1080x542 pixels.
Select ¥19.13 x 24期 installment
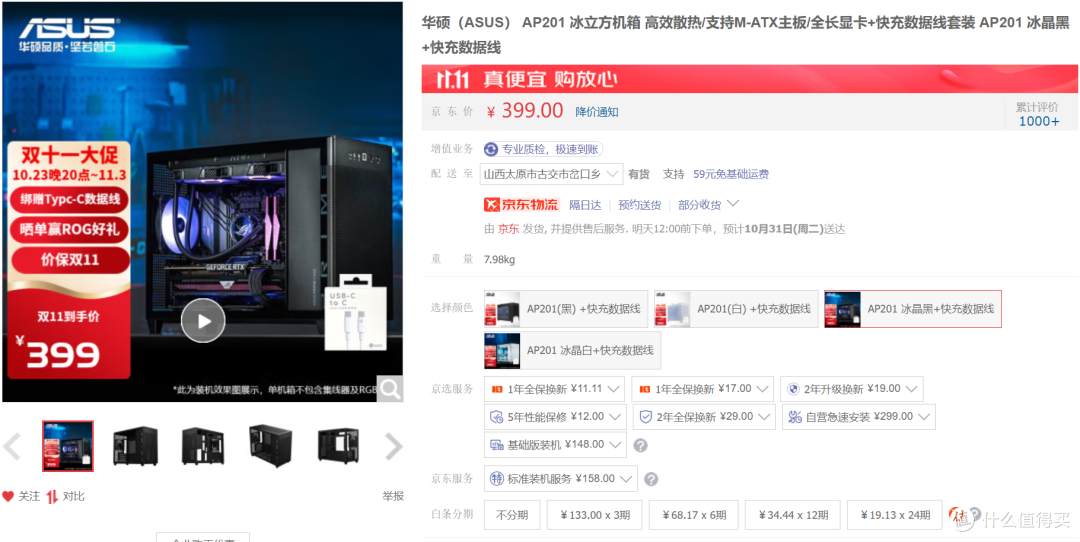pyautogui.click(x=895, y=514)
